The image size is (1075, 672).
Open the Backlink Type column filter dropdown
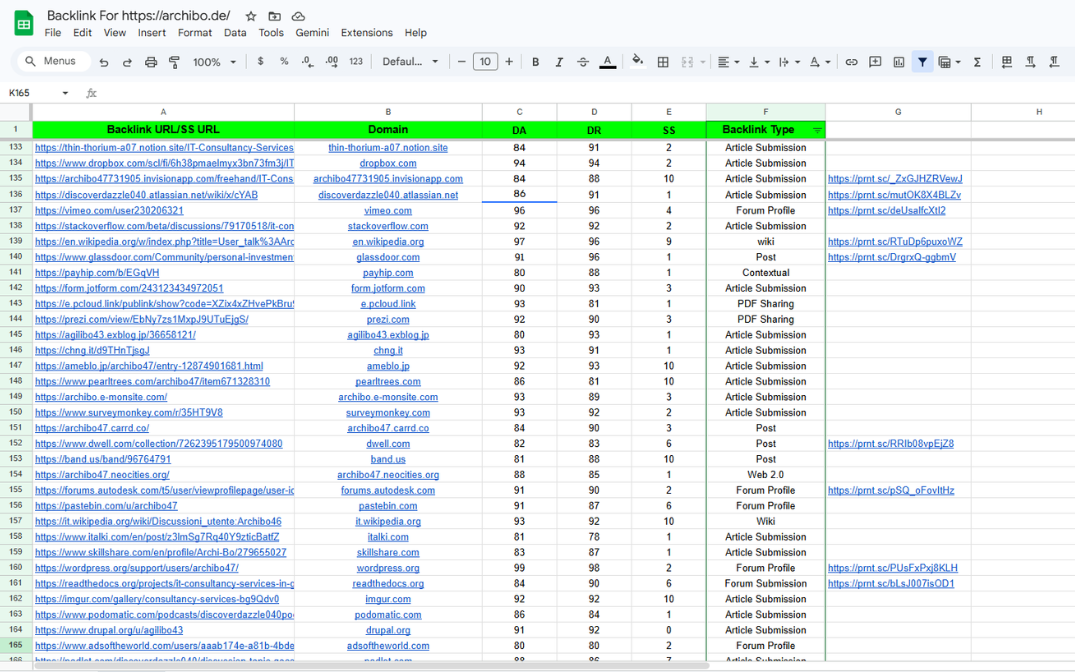(x=817, y=130)
